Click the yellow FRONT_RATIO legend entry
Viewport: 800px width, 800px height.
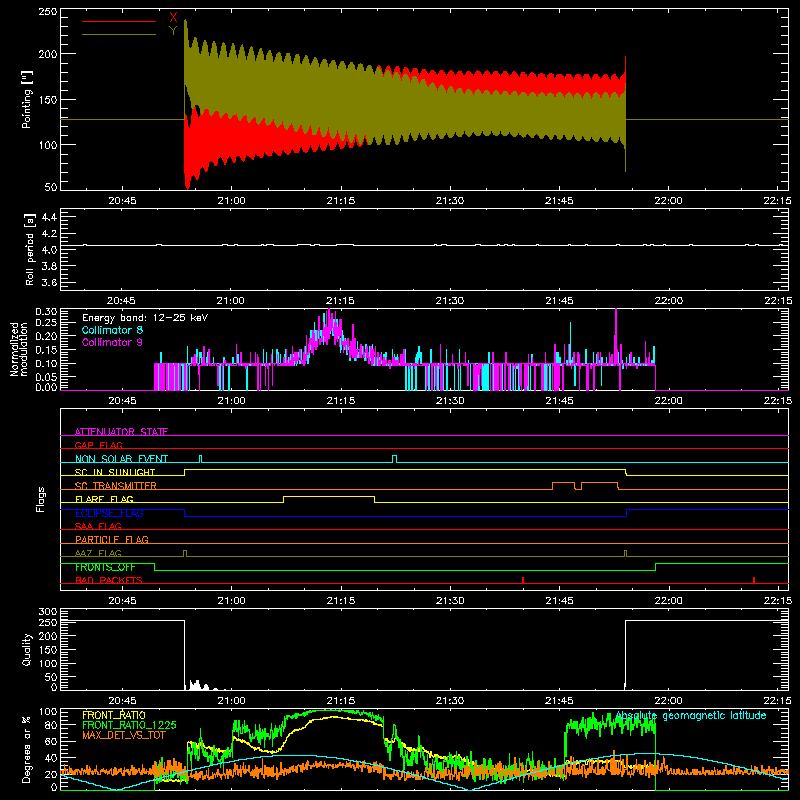point(114,715)
